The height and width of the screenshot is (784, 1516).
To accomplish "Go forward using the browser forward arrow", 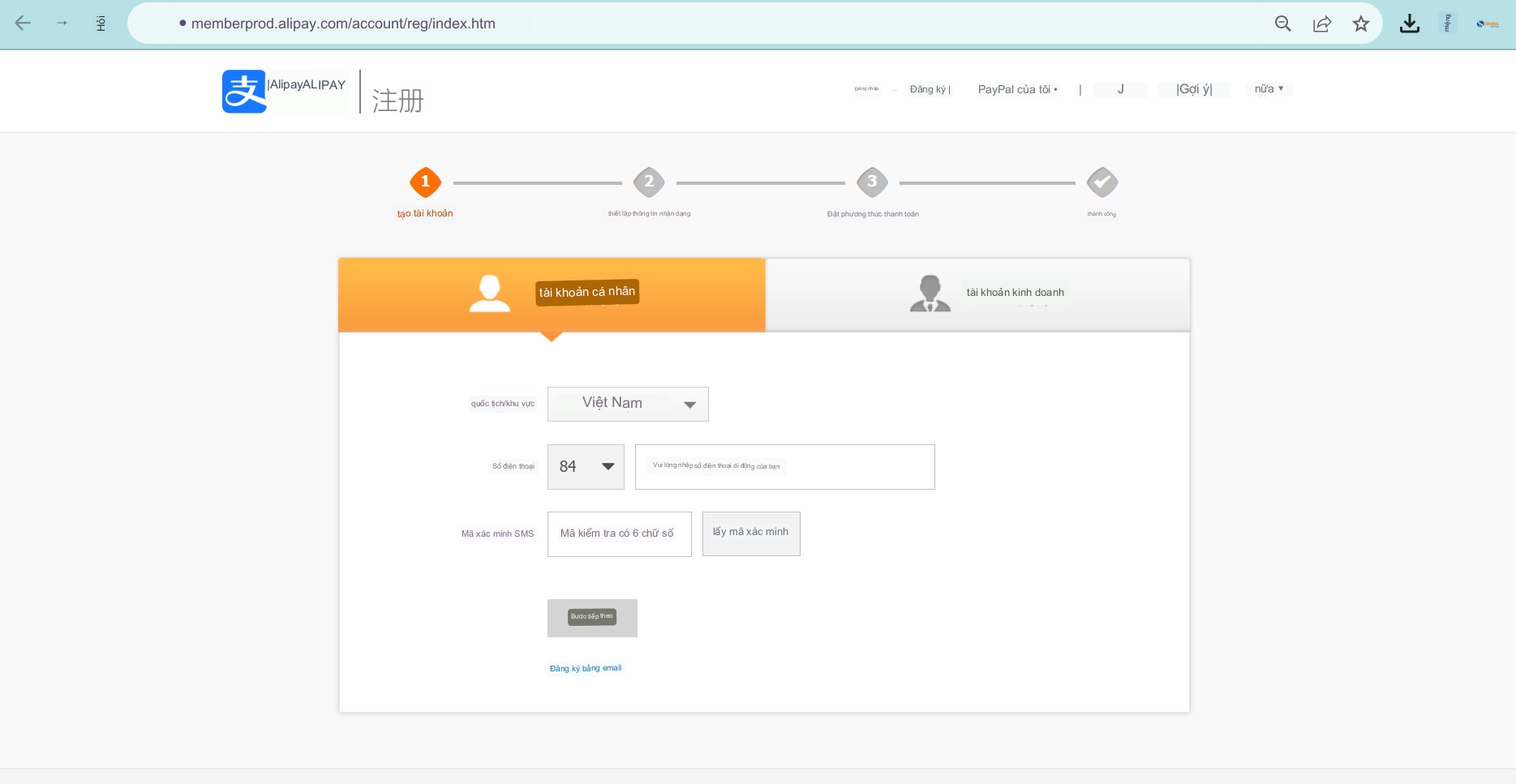I will coord(62,24).
